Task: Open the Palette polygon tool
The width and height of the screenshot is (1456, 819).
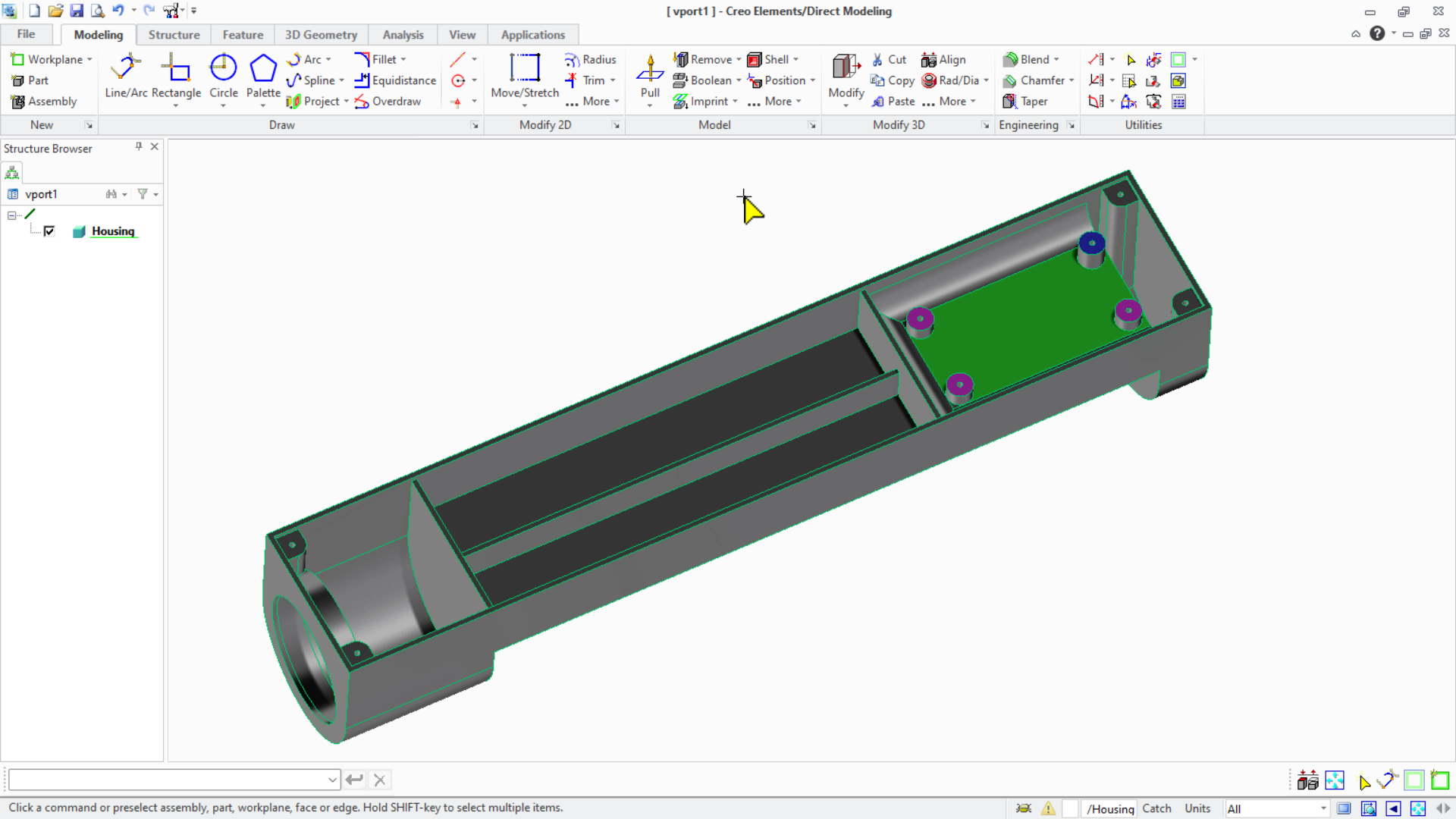Action: pos(263,76)
